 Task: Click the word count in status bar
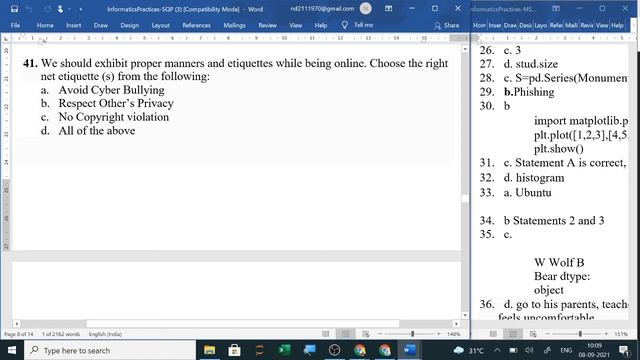61,334
